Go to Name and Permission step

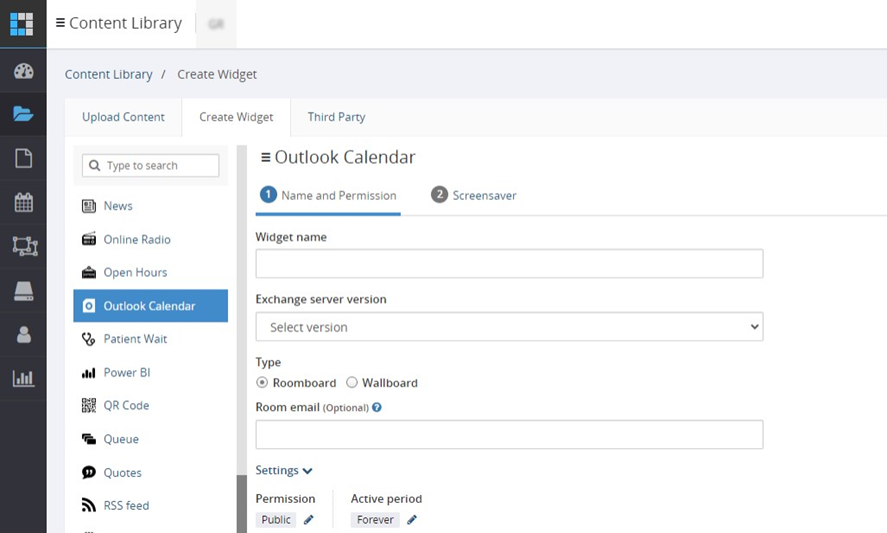coord(328,195)
